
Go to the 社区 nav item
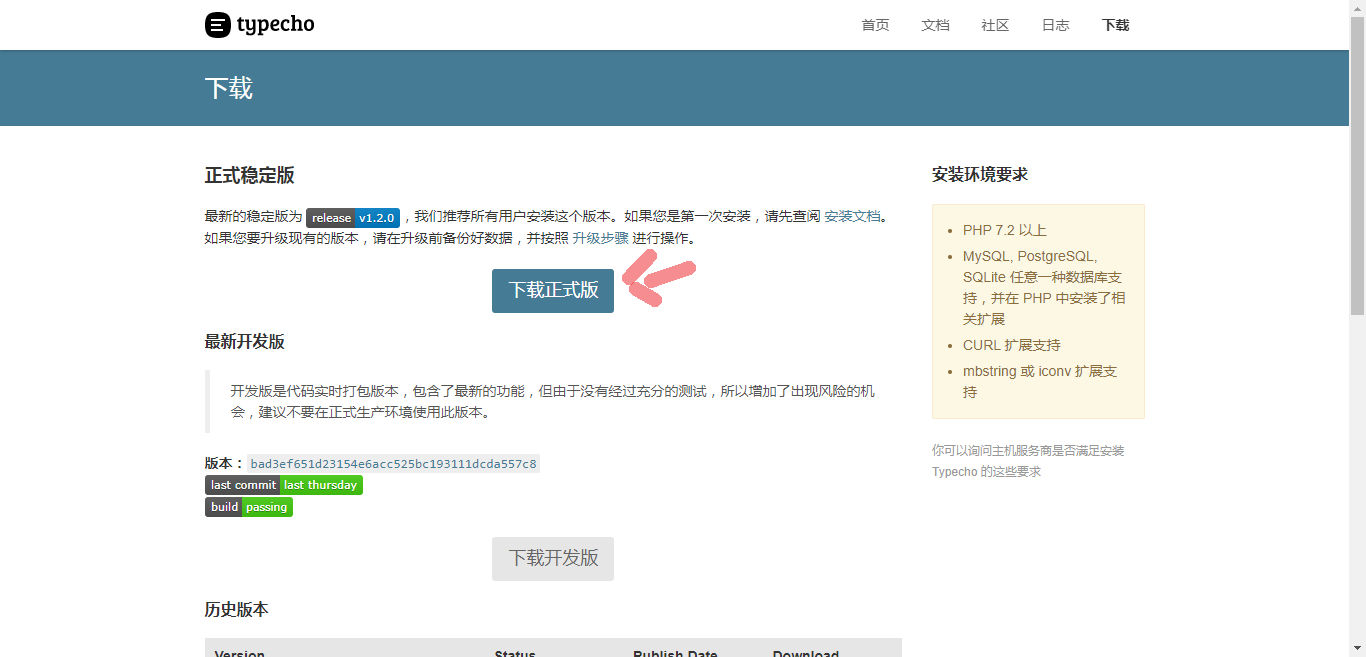[x=995, y=25]
